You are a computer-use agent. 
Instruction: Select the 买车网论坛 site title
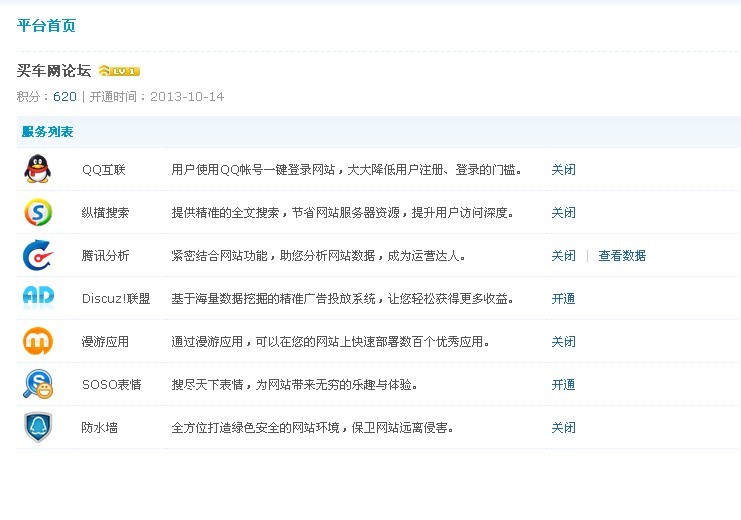[x=54, y=71]
